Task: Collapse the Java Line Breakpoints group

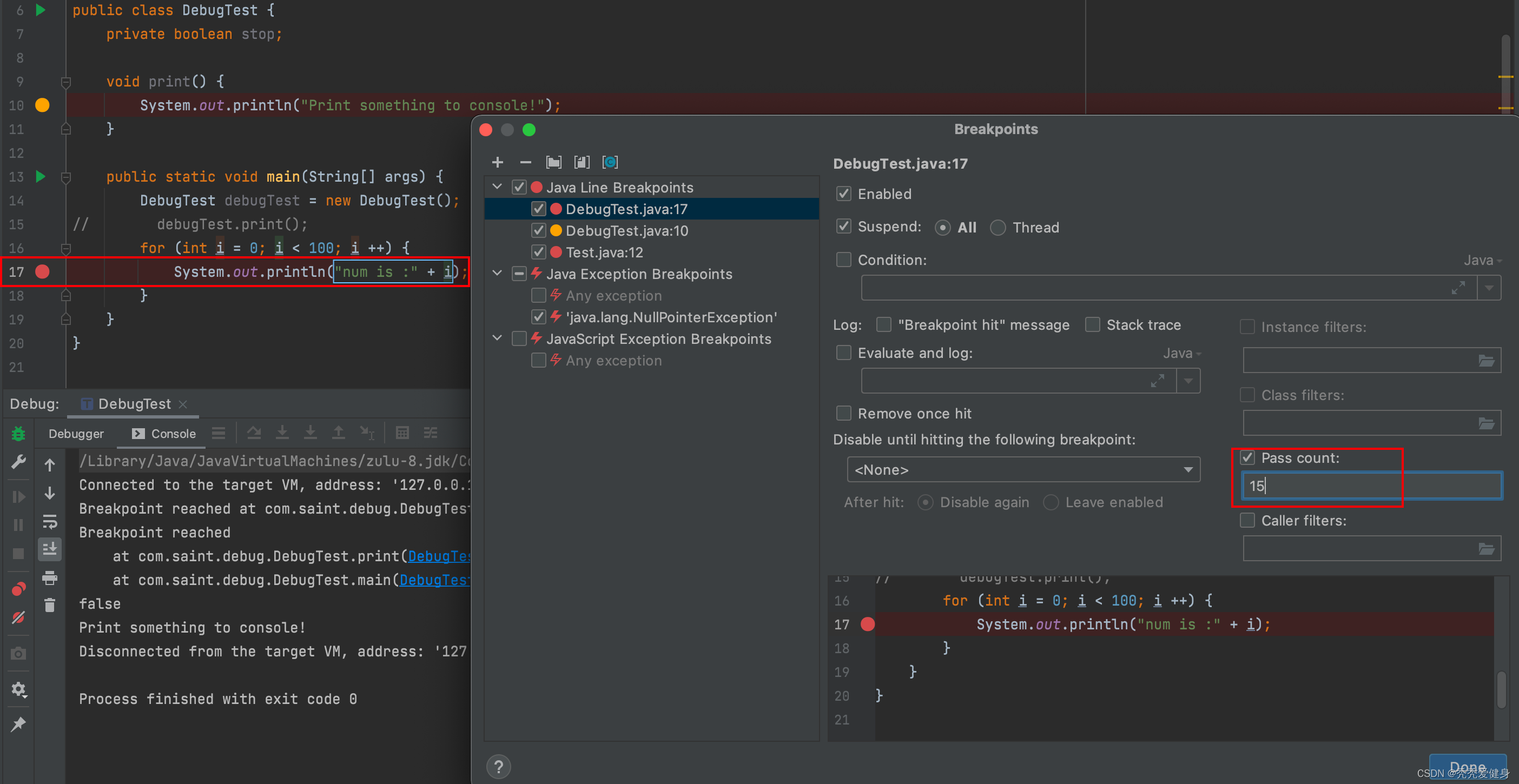Action: [497, 187]
